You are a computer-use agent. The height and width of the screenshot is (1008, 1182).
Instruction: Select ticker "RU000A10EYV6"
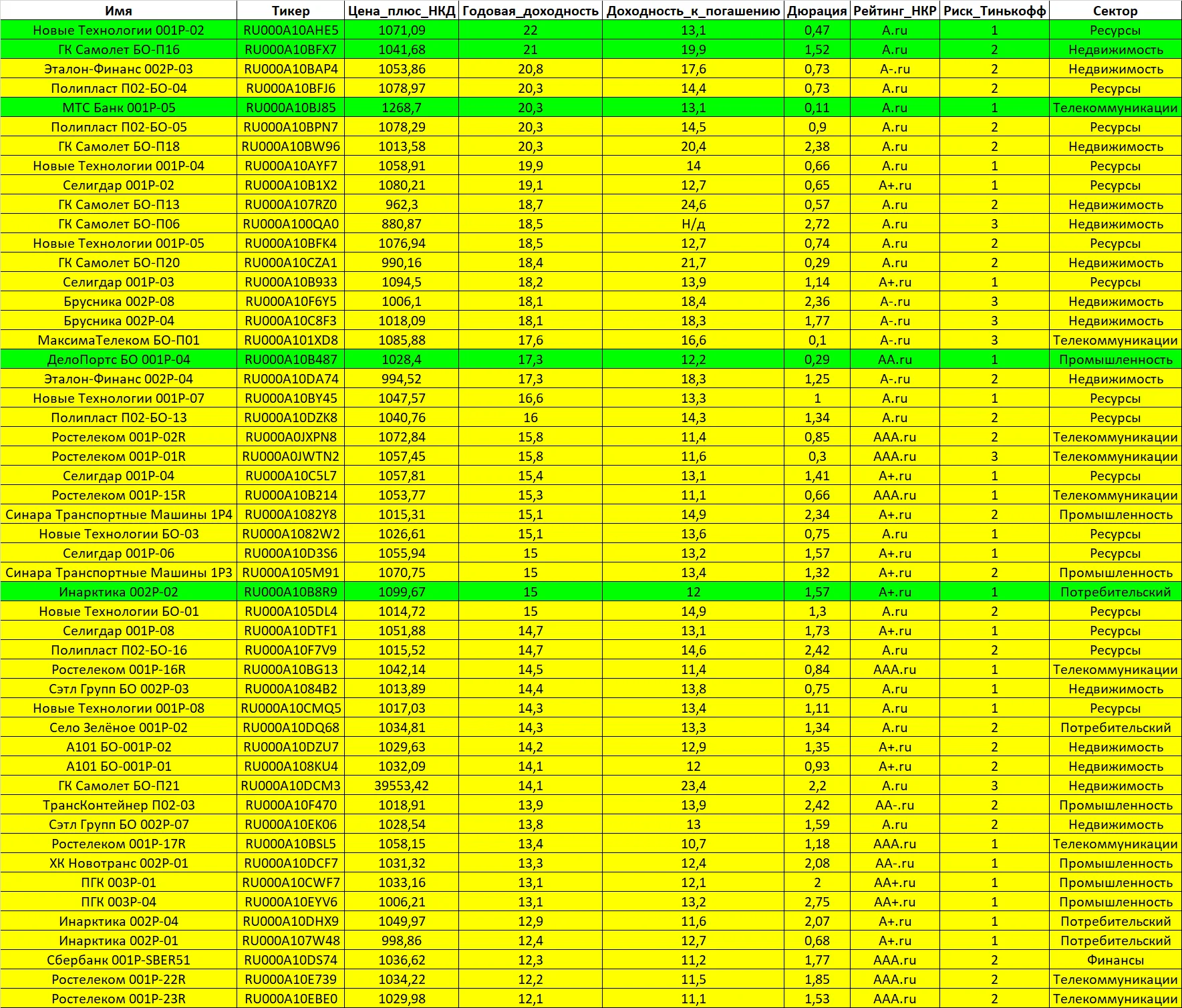pos(291,902)
